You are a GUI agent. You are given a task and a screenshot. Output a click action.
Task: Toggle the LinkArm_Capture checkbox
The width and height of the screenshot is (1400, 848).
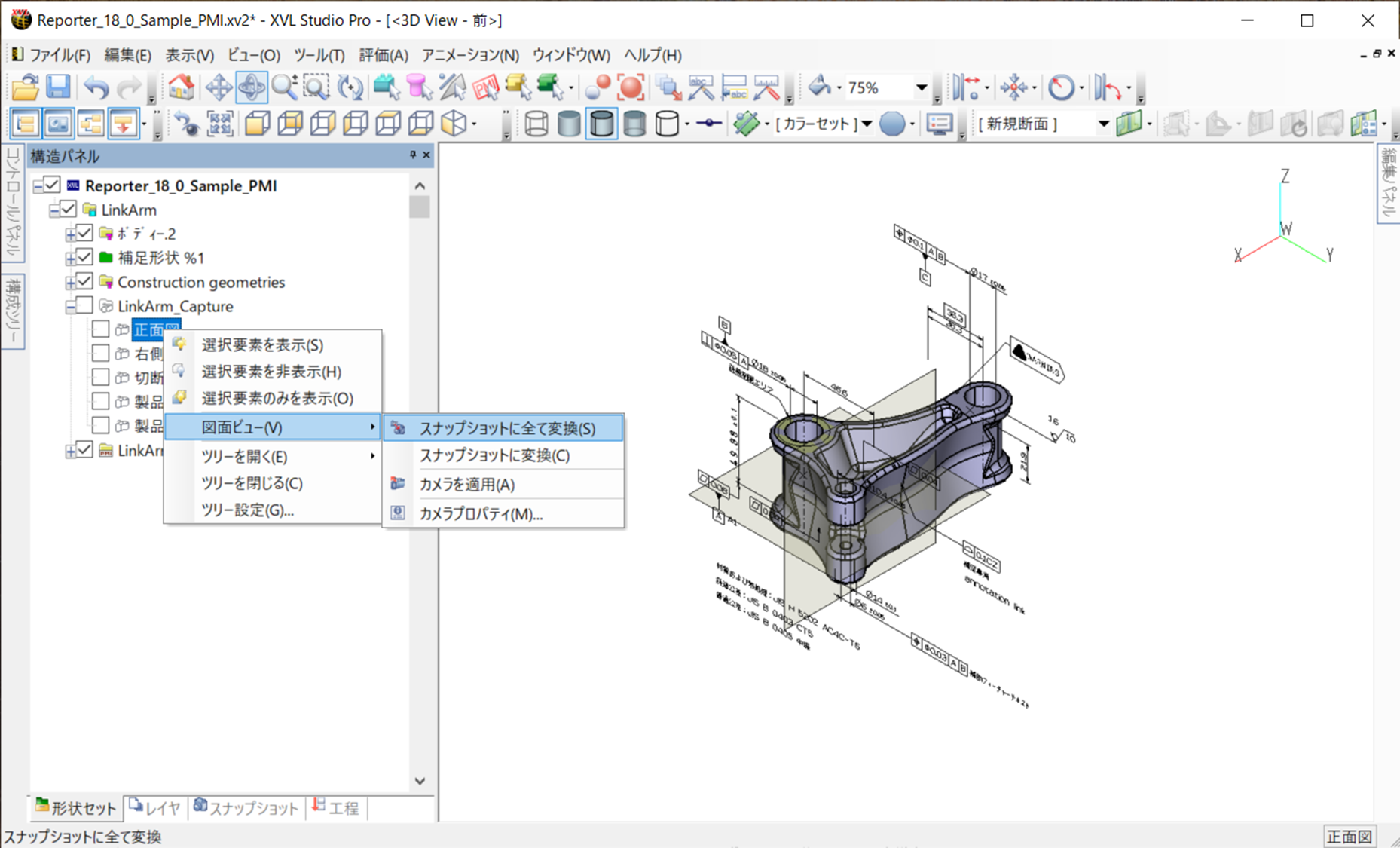tap(84, 305)
